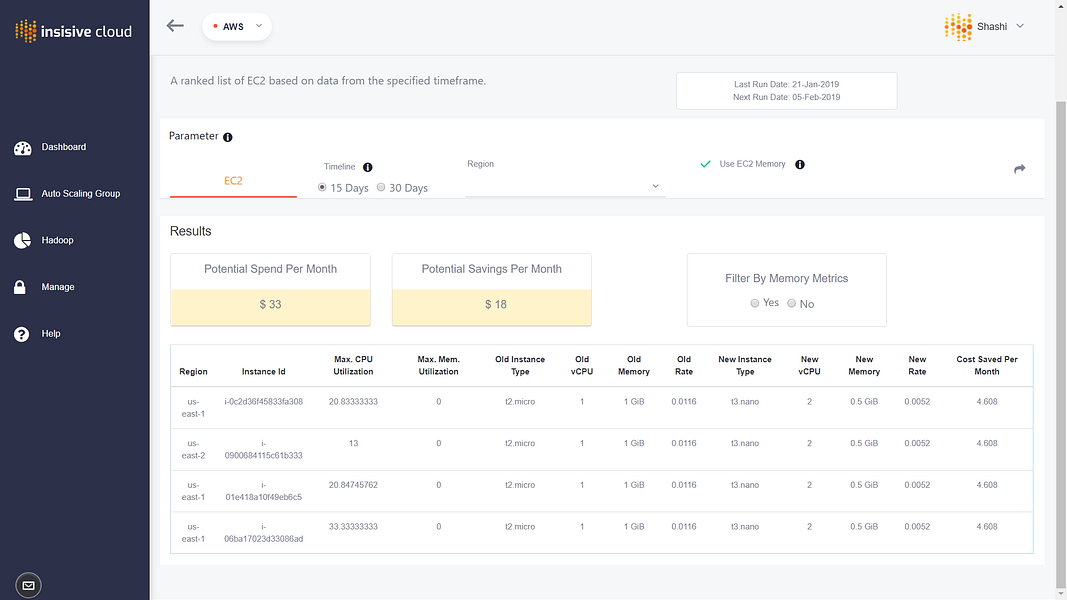Click the back arrow icon
The height and width of the screenshot is (600, 1067).
tap(175, 26)
